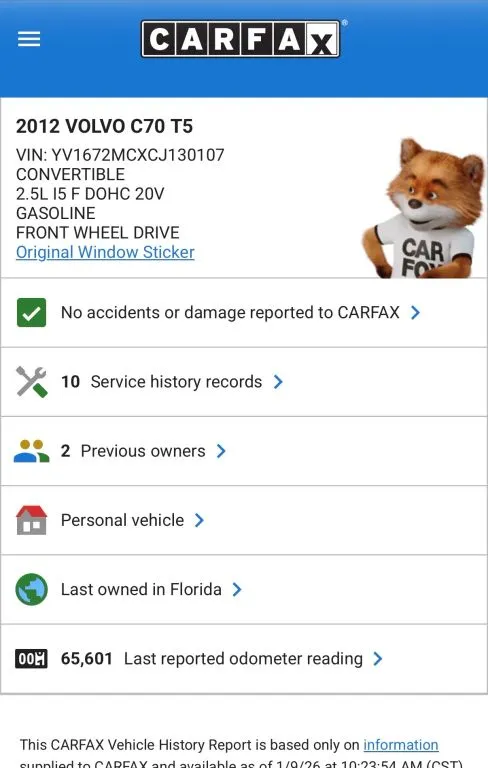Image resolution: width=488 pixels, height=768 pixels.
Task: Click the CARFAX logo
Action: coord(241,39)
